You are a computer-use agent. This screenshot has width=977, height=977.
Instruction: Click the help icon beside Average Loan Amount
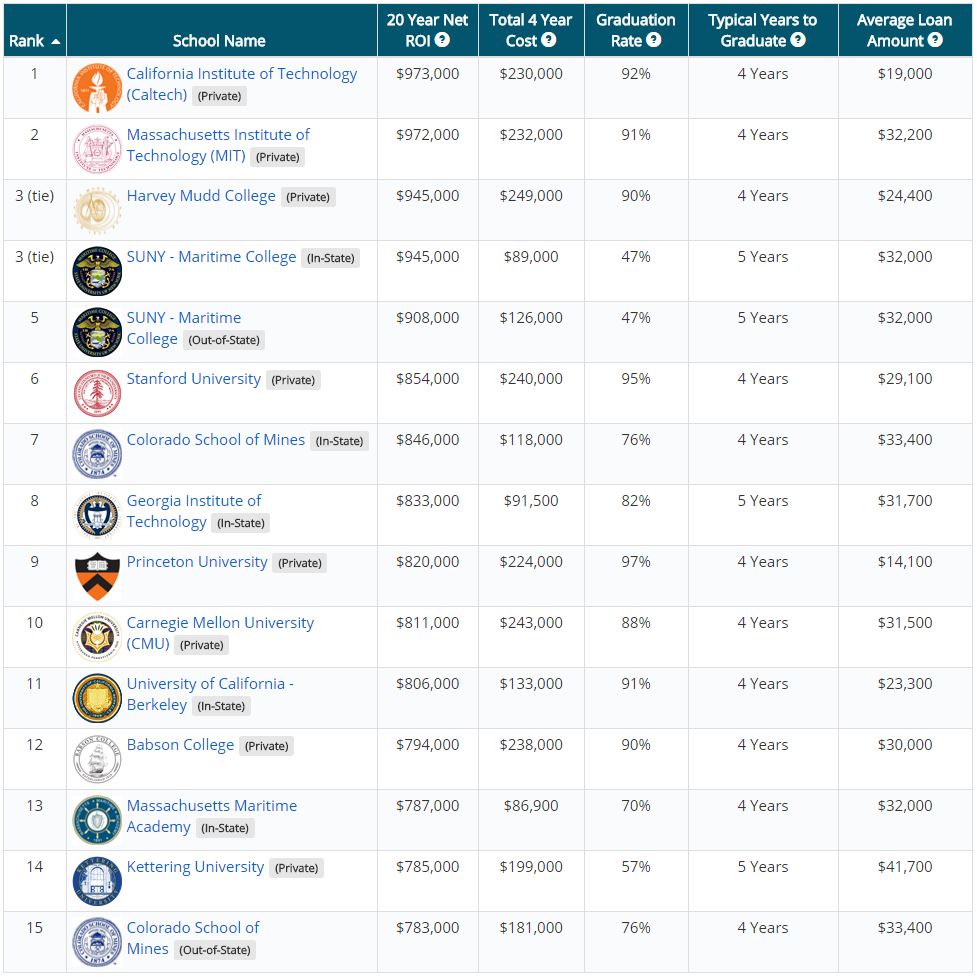coord(935,40)
